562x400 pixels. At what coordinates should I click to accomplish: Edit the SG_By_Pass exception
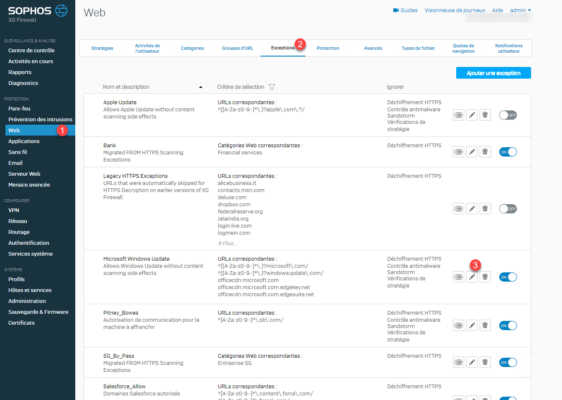coord(472,362)
